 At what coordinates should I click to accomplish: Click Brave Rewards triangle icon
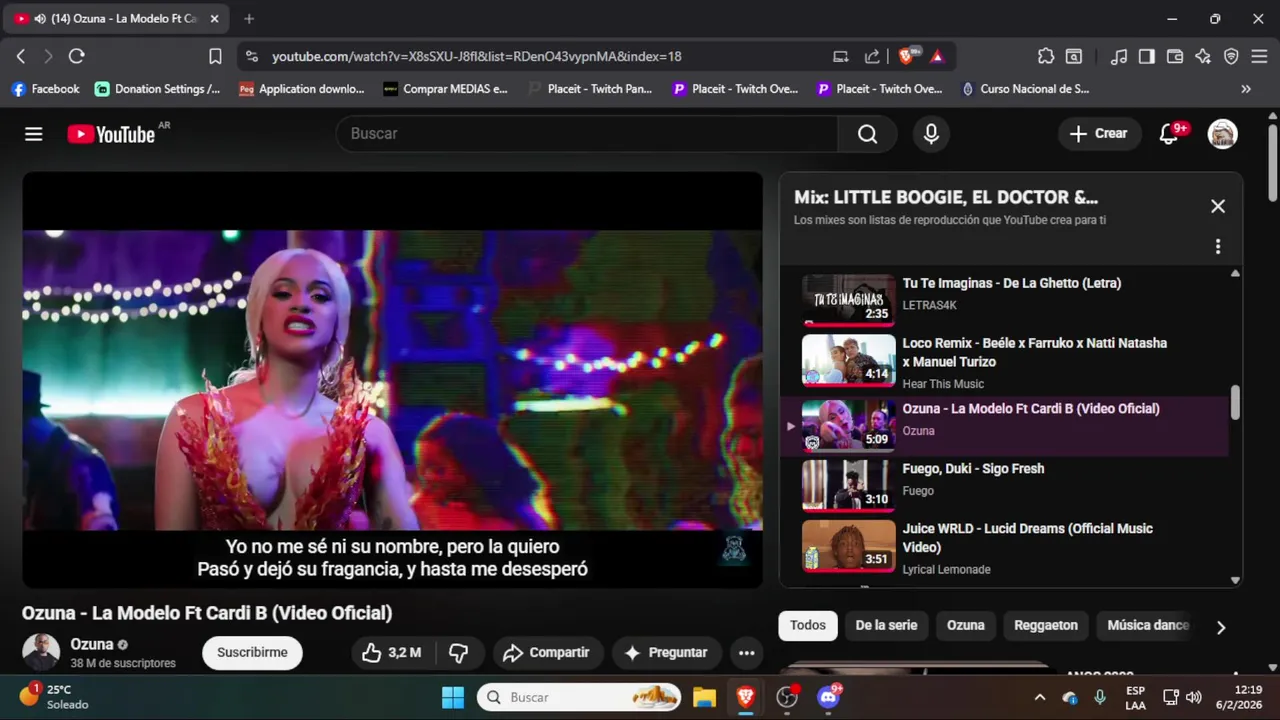click(x=937, y=57)
